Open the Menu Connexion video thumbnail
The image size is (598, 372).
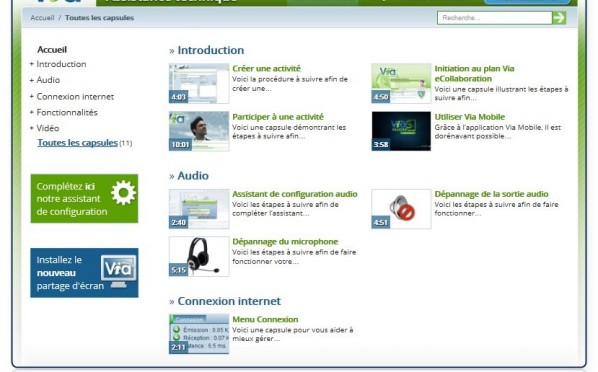point(199,334)
